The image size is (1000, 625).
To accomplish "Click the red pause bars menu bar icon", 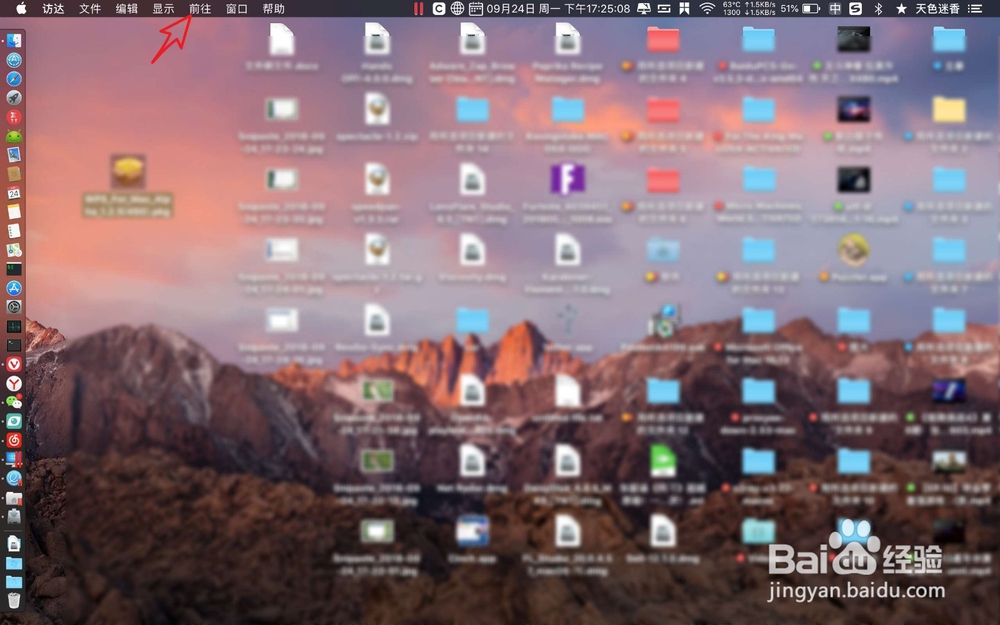I will (418, 8).
